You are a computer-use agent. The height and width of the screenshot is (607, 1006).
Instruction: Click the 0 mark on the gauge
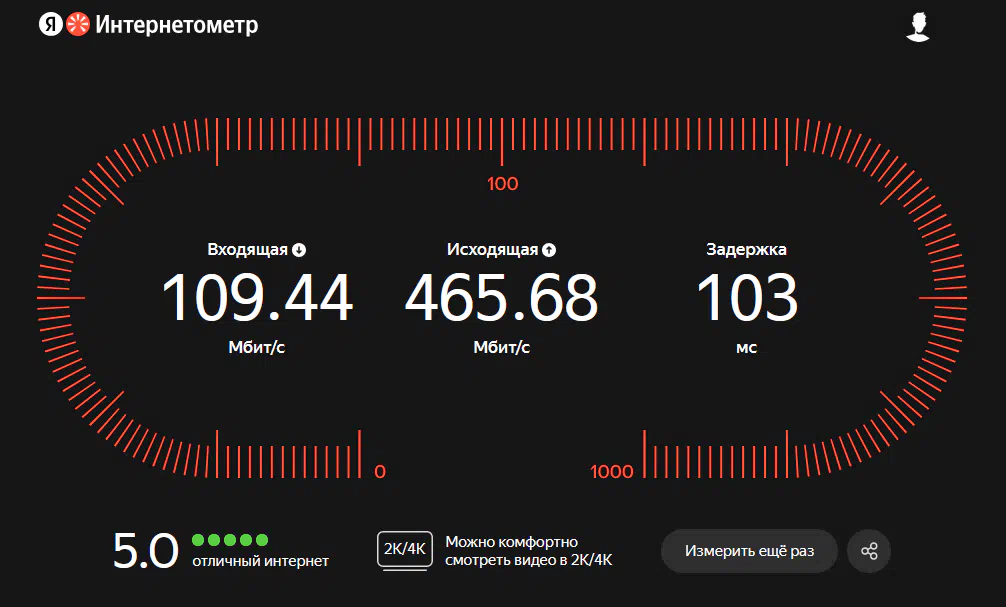coord(379,472)
